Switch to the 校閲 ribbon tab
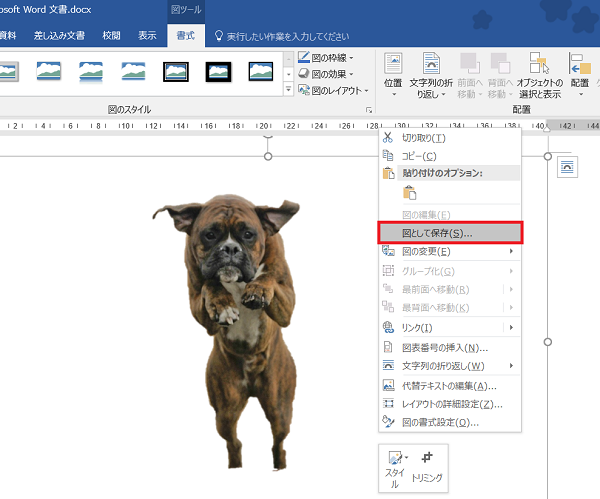 coord(111,36)
